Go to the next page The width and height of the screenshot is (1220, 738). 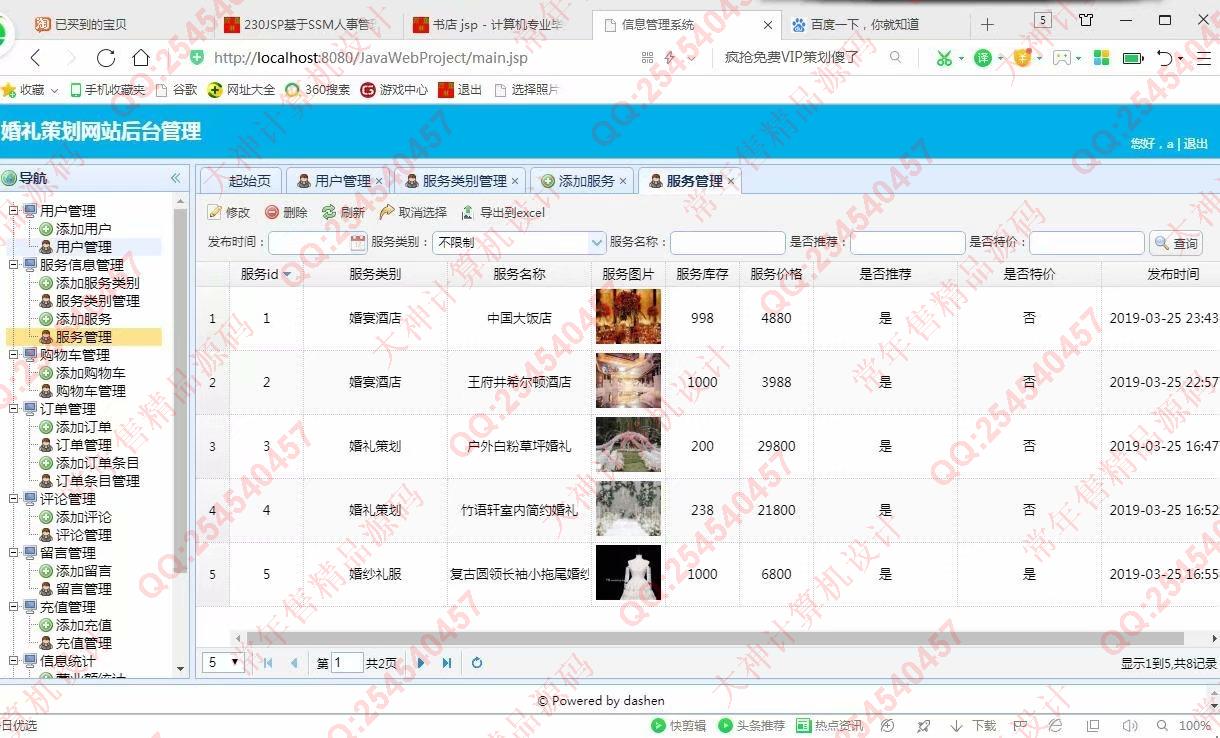(x=421, y=662)
